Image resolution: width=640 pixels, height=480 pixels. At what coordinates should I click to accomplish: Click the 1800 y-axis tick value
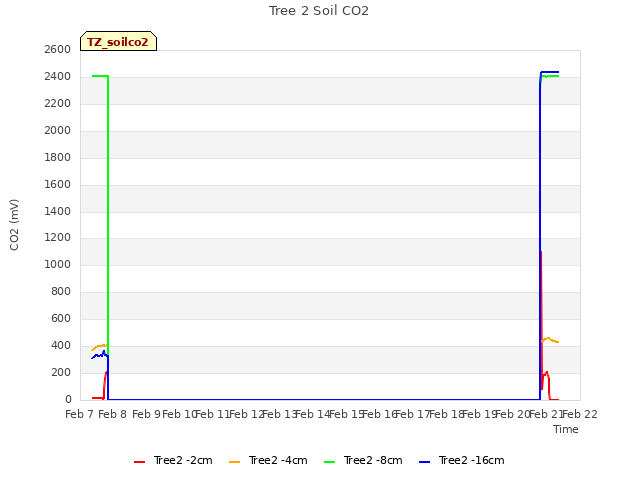[x=58, y=157]
